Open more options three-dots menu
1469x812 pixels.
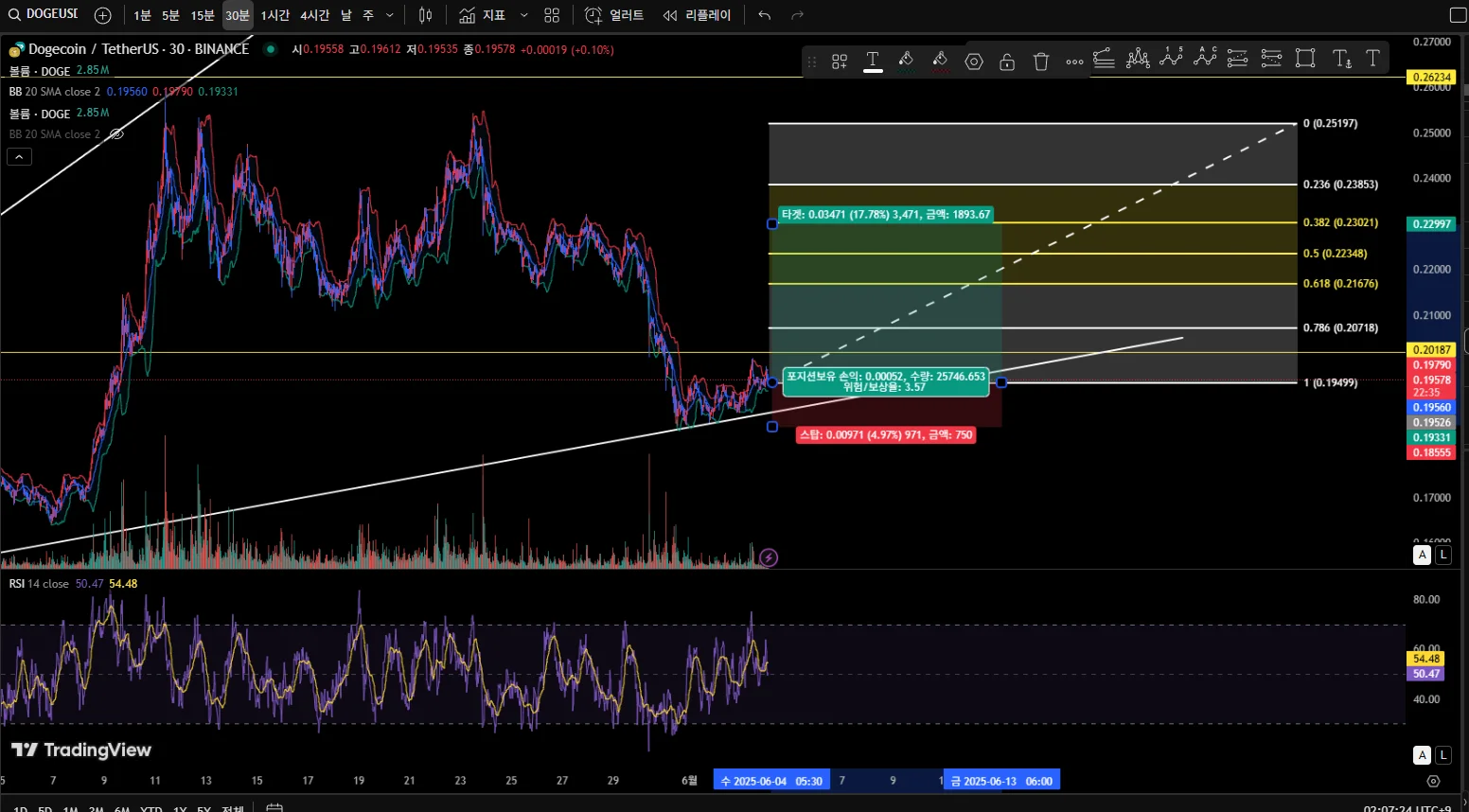[1074, 62]
